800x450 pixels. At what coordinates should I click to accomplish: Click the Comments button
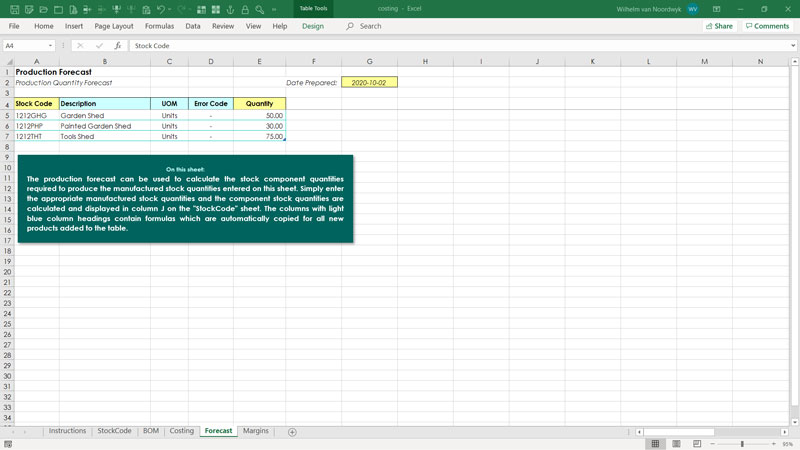[x=767, y=26]
